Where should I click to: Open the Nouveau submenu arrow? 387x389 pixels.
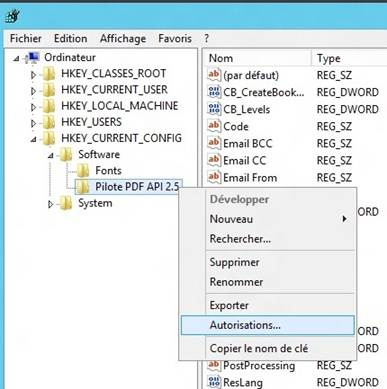click(x=344, y=219)
